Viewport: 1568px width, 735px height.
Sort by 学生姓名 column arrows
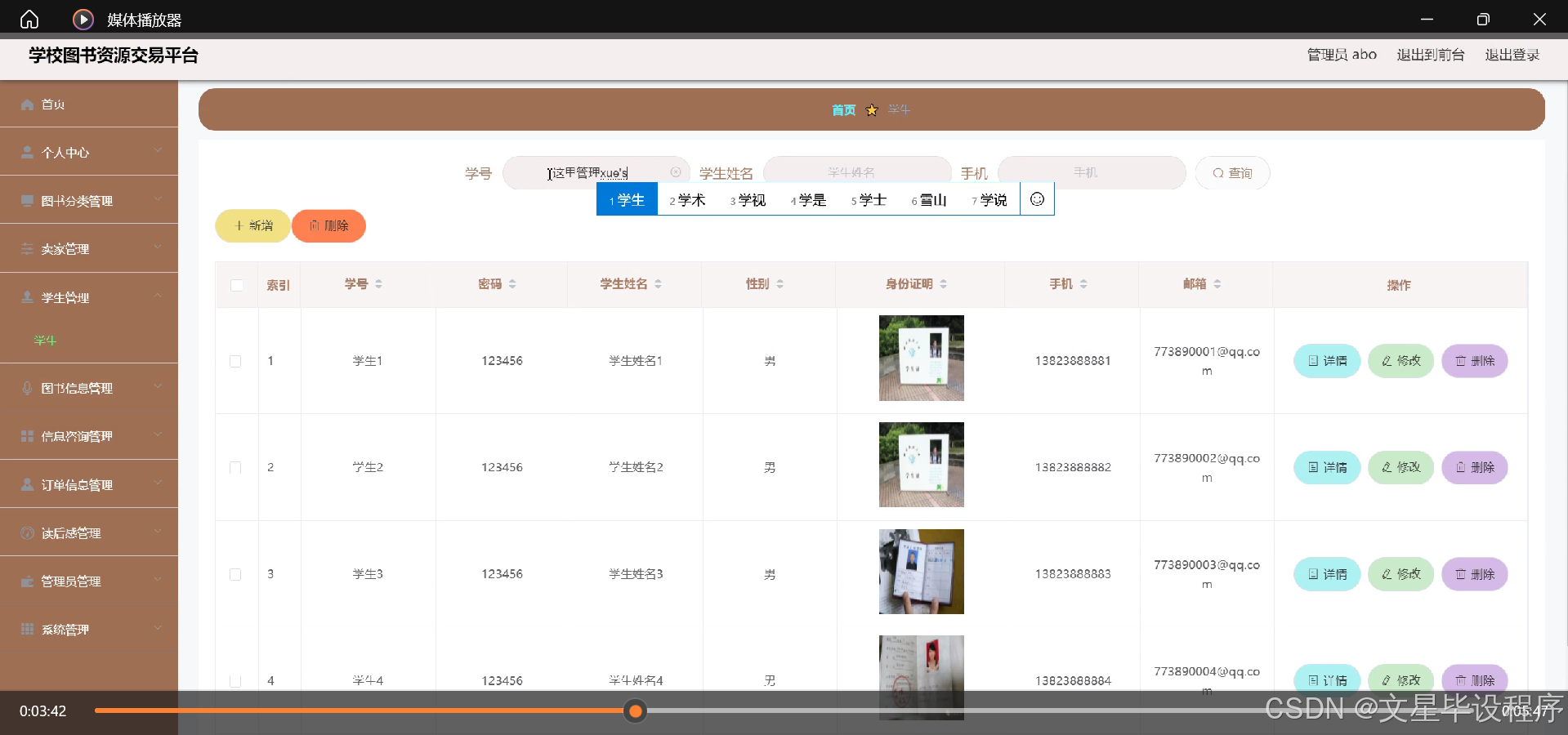658,284
